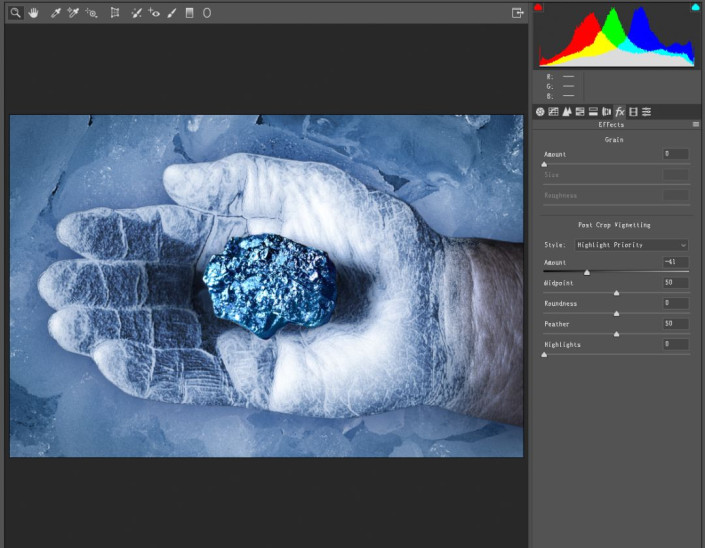Click the Grain Amount slider handle
The image size is (705, 548).
544,165
